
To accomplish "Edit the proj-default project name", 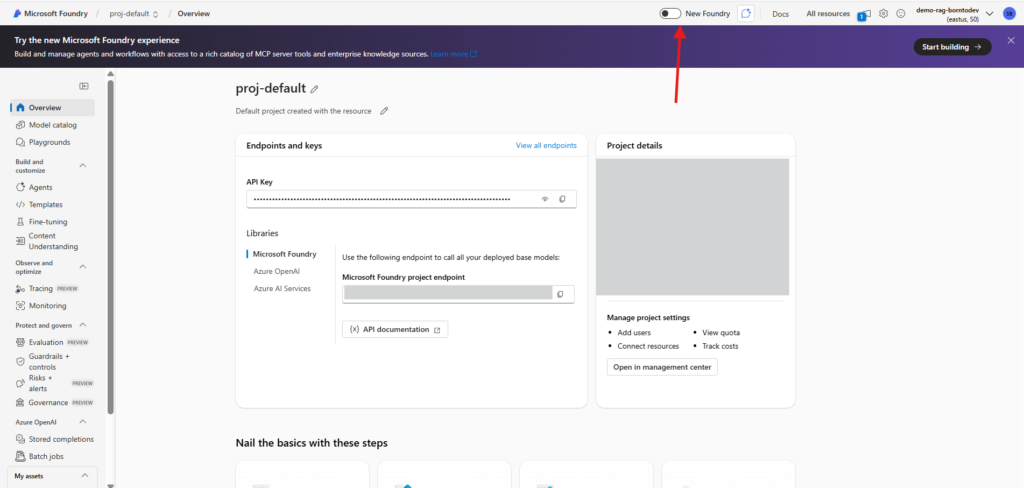I will pyautogui.click(x=315, y=89).
